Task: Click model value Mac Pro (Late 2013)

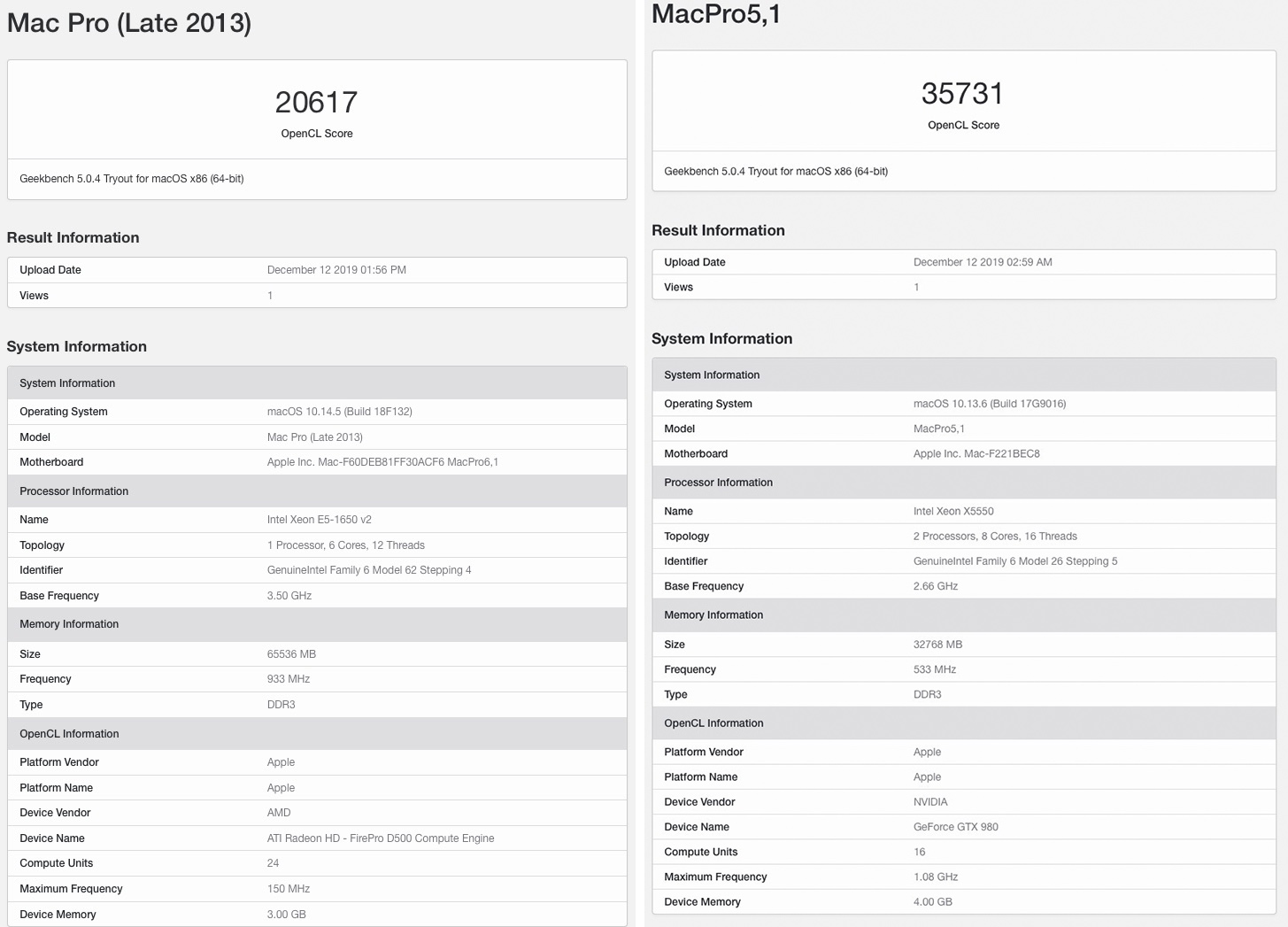Action: [x=315, y=437]
